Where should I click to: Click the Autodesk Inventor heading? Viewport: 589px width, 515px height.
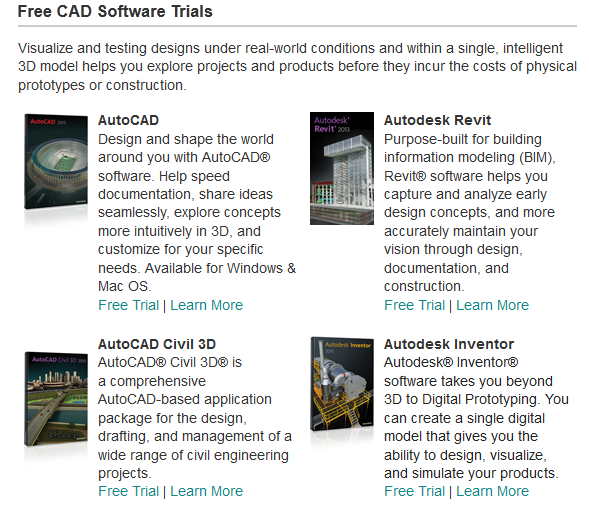tap(449, 344)
